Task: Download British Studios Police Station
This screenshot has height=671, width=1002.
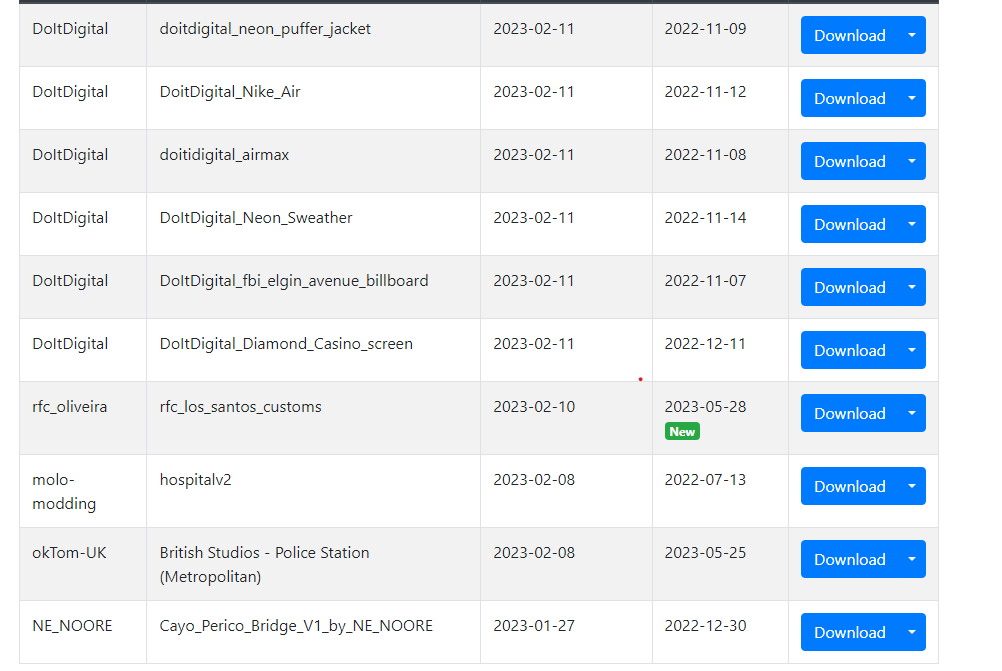Action: click(x=849, y=559)
